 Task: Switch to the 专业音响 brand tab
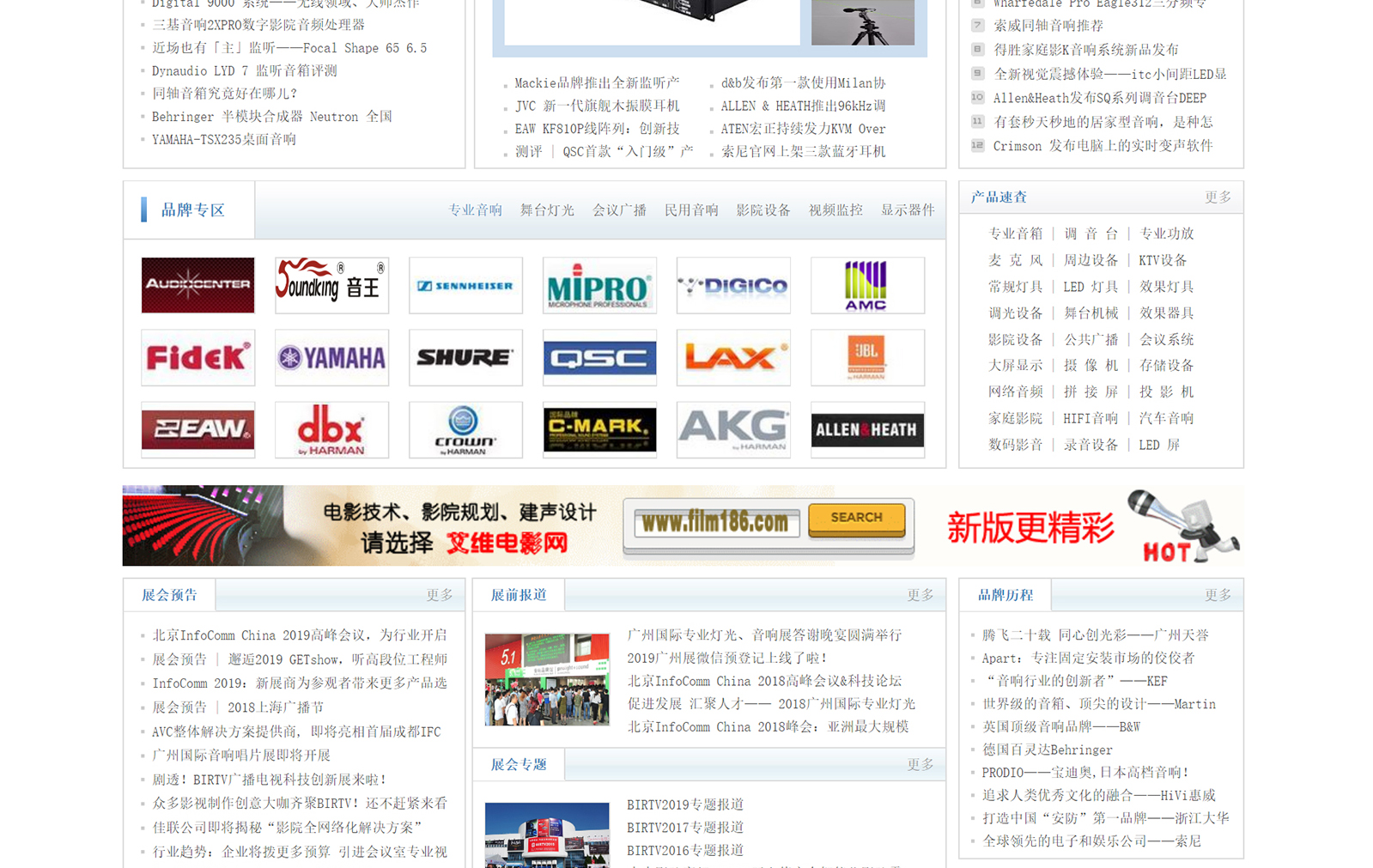point(475,210)
